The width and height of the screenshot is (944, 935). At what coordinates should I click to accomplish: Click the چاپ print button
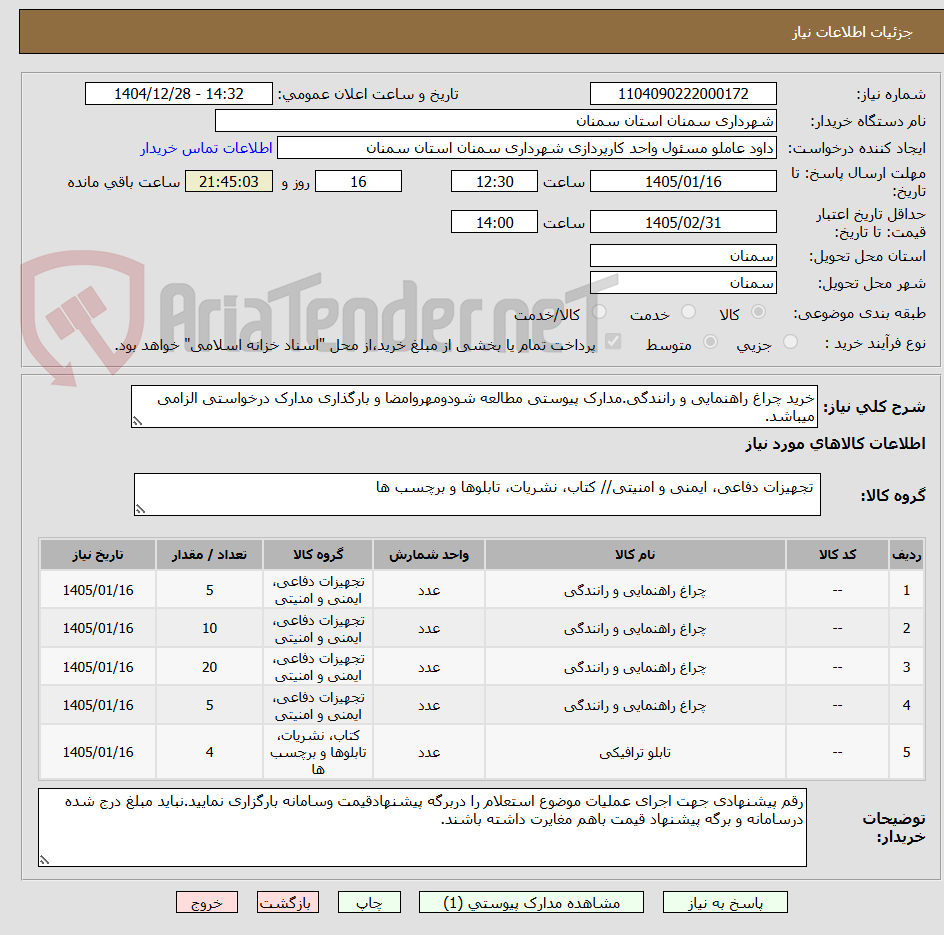(369, 902)
